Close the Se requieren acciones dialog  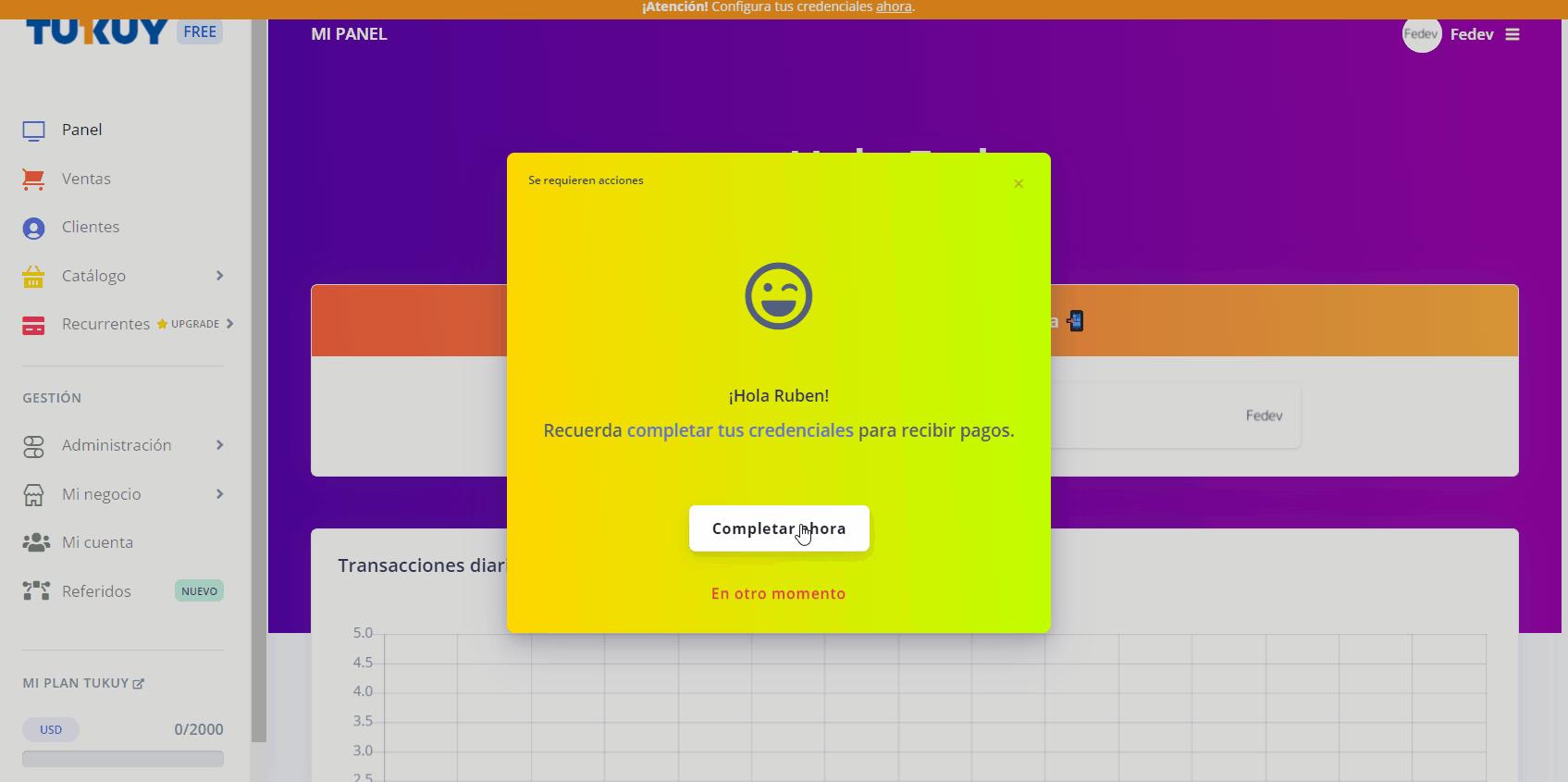1019,184
